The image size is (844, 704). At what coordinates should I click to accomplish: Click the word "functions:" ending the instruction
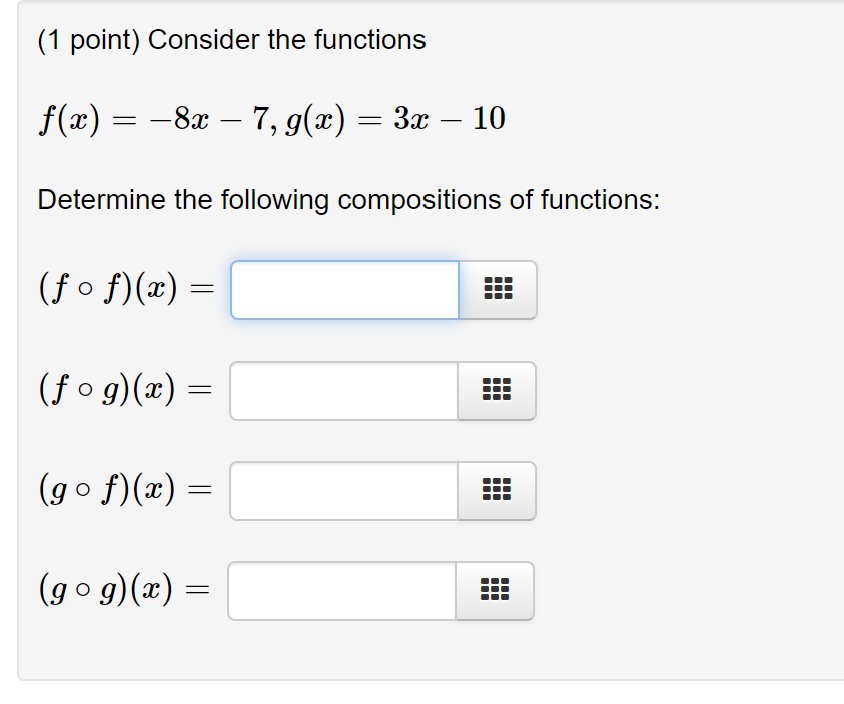pyautogui.click(x=600, y=199)
